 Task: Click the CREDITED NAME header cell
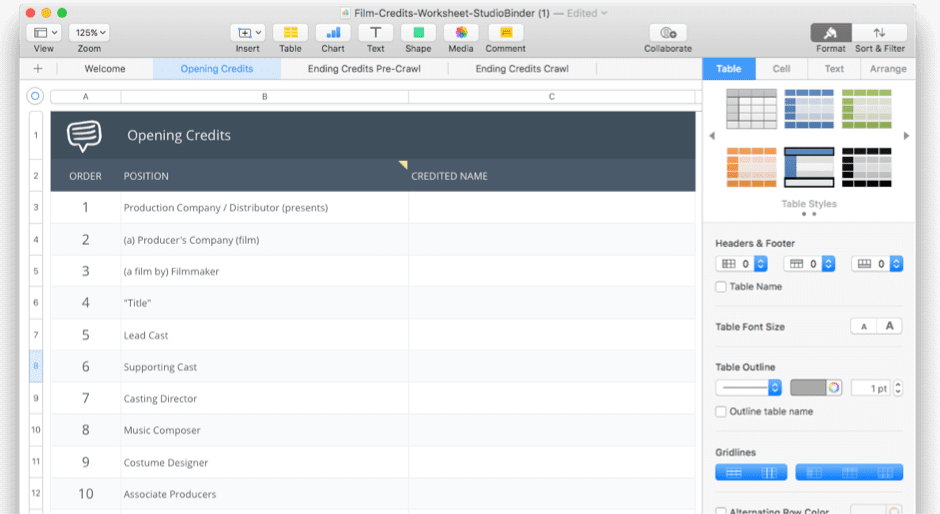(x=552, y=176)
